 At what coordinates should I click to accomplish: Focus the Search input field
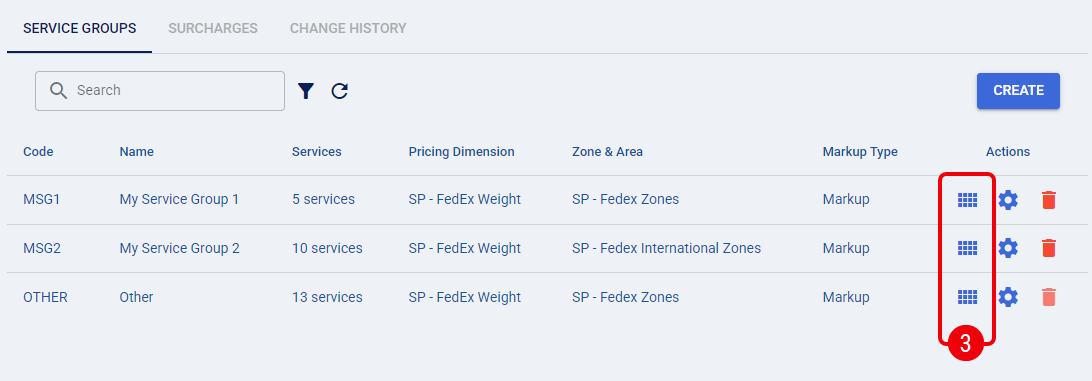coord(160,91)
